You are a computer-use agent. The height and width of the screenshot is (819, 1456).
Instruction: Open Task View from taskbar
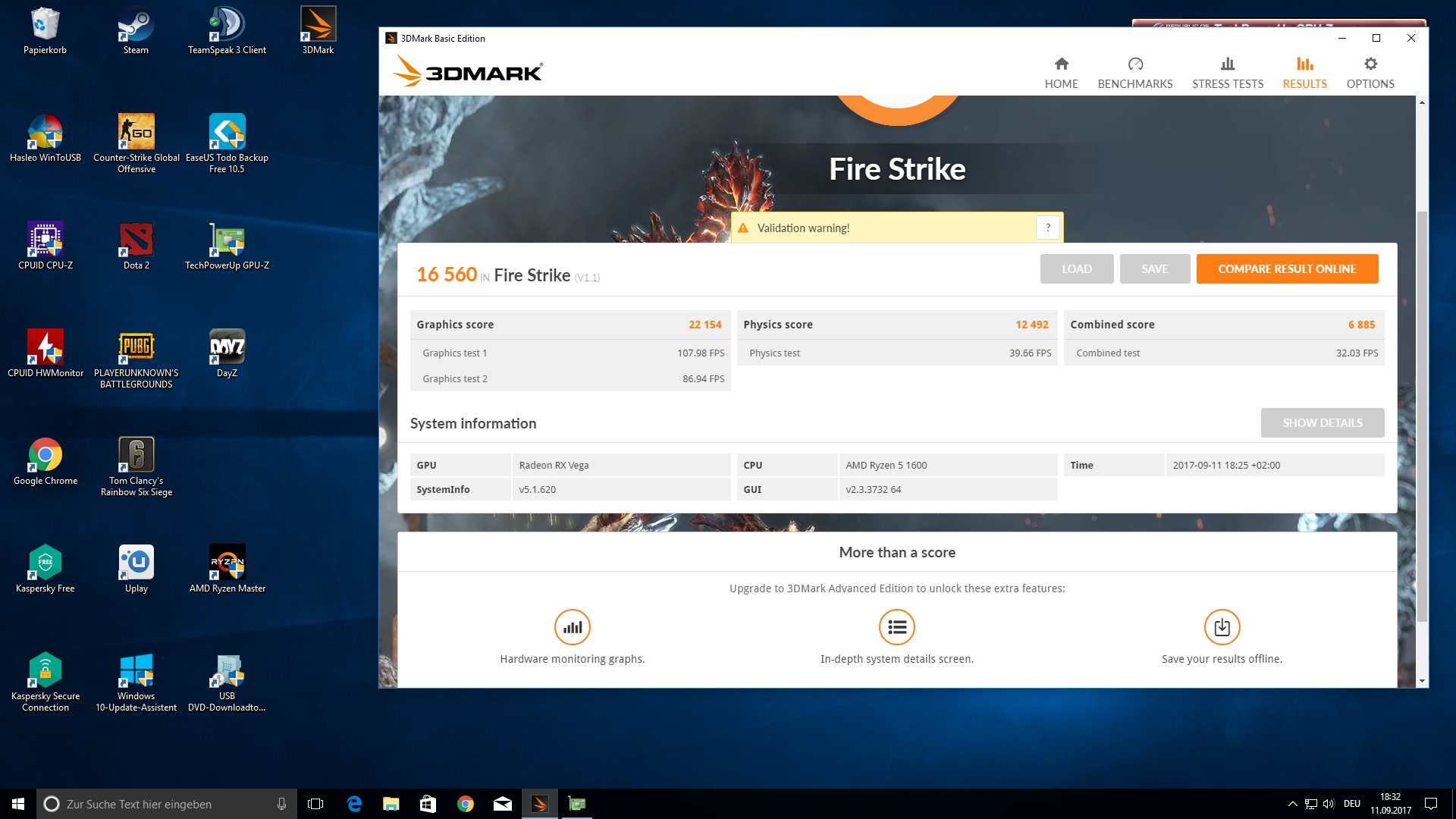pyautogui.click(x=315, y=804)
